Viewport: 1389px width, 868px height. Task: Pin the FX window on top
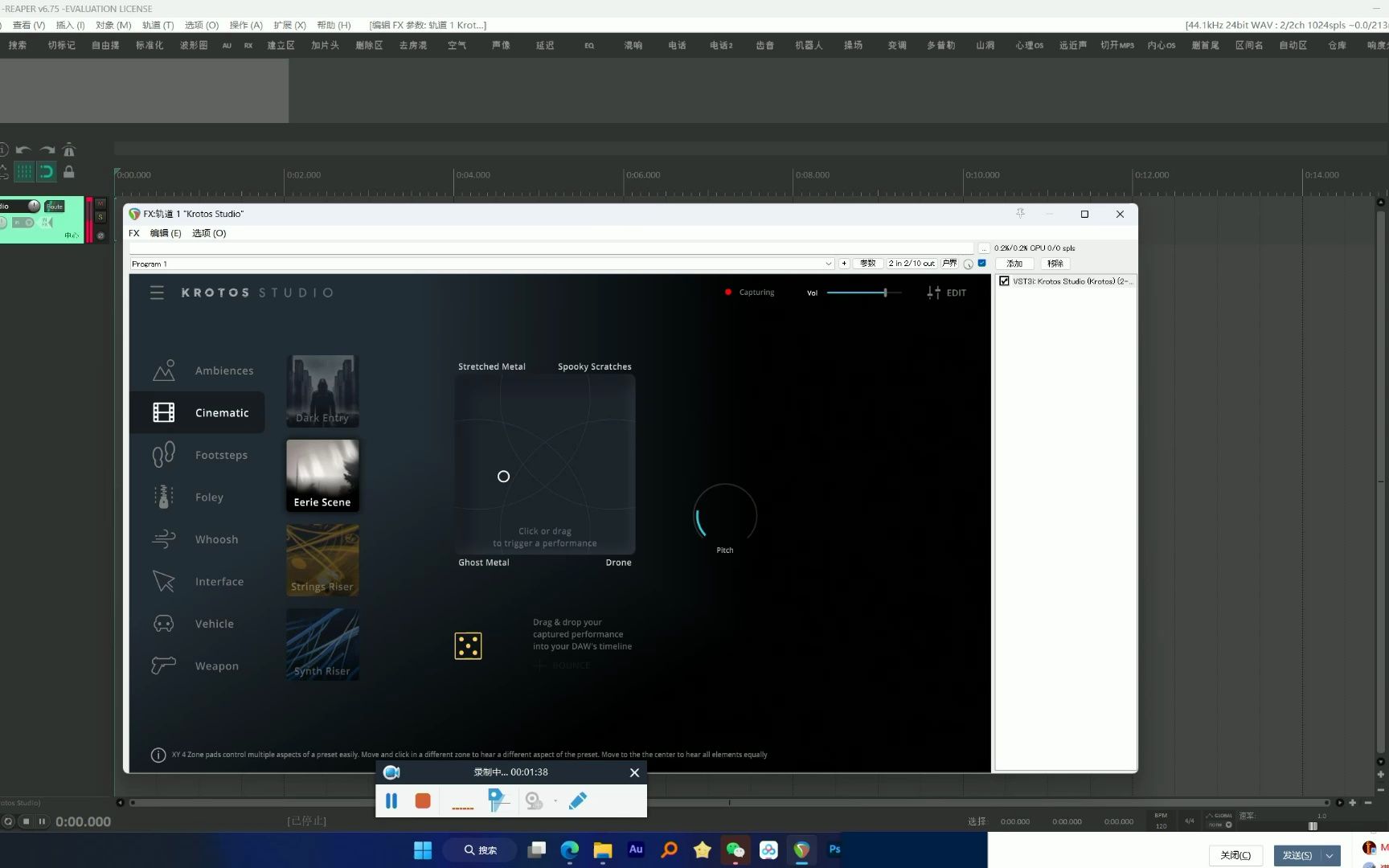(1020, 213)
